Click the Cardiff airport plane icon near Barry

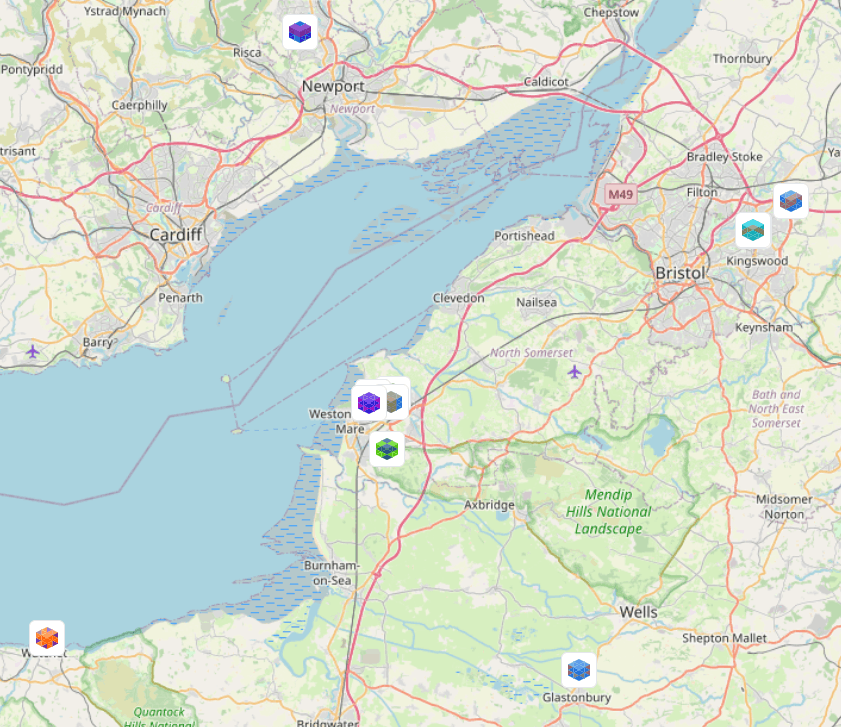[x=33, y=352]
